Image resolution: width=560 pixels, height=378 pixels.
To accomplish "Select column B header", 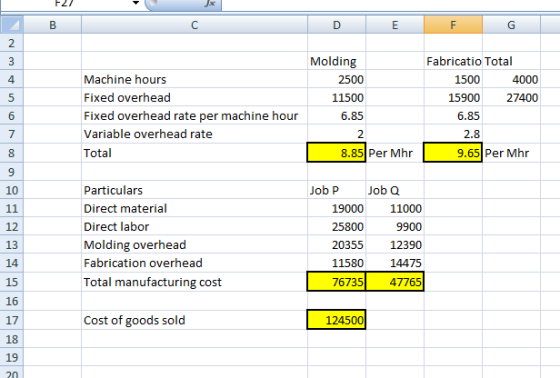I will pos(52,25).
